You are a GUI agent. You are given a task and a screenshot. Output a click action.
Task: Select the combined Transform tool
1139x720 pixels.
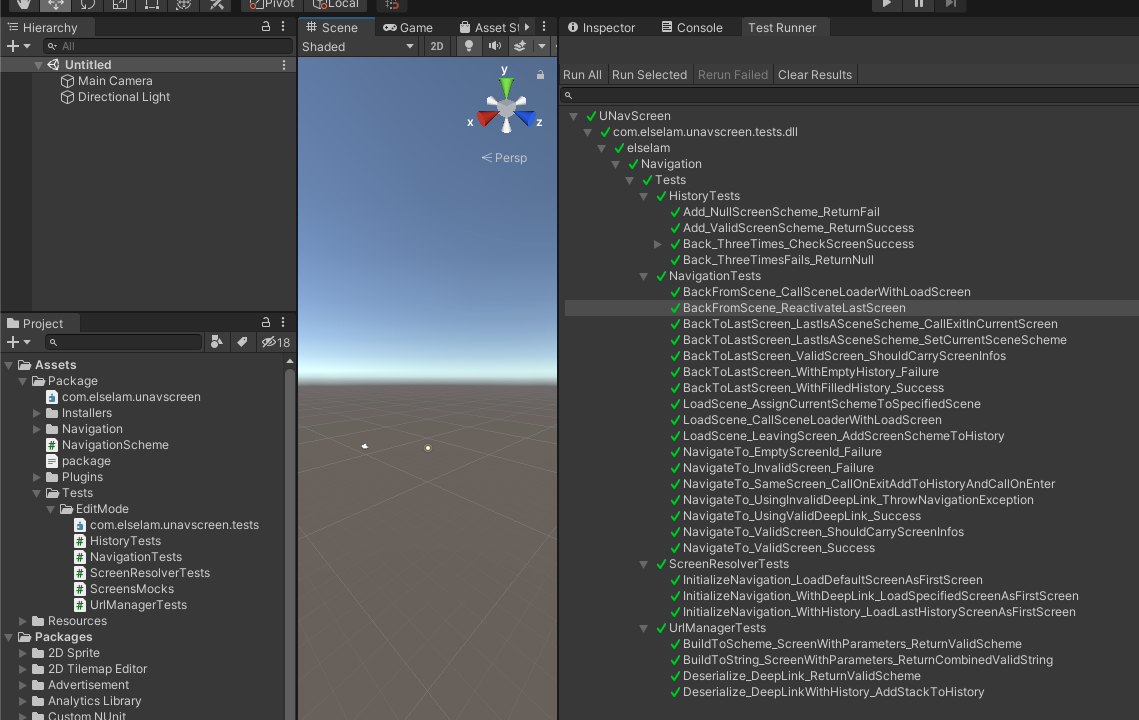coord(184,4)
